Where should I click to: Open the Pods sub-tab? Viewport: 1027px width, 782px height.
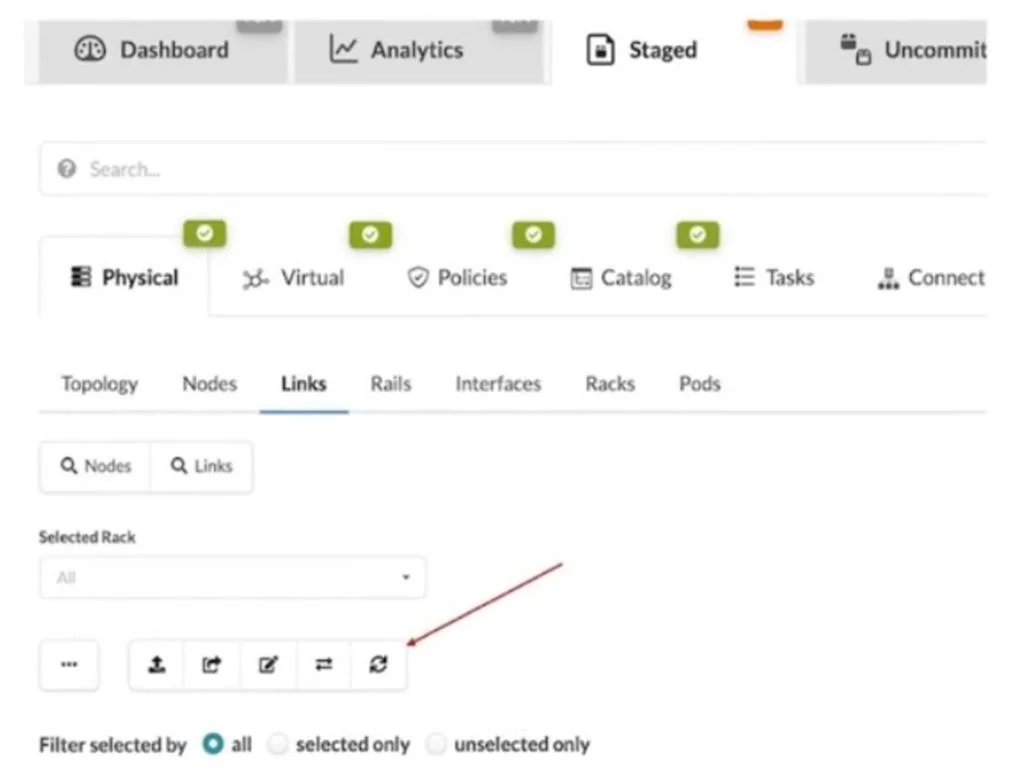pos(700,384)
